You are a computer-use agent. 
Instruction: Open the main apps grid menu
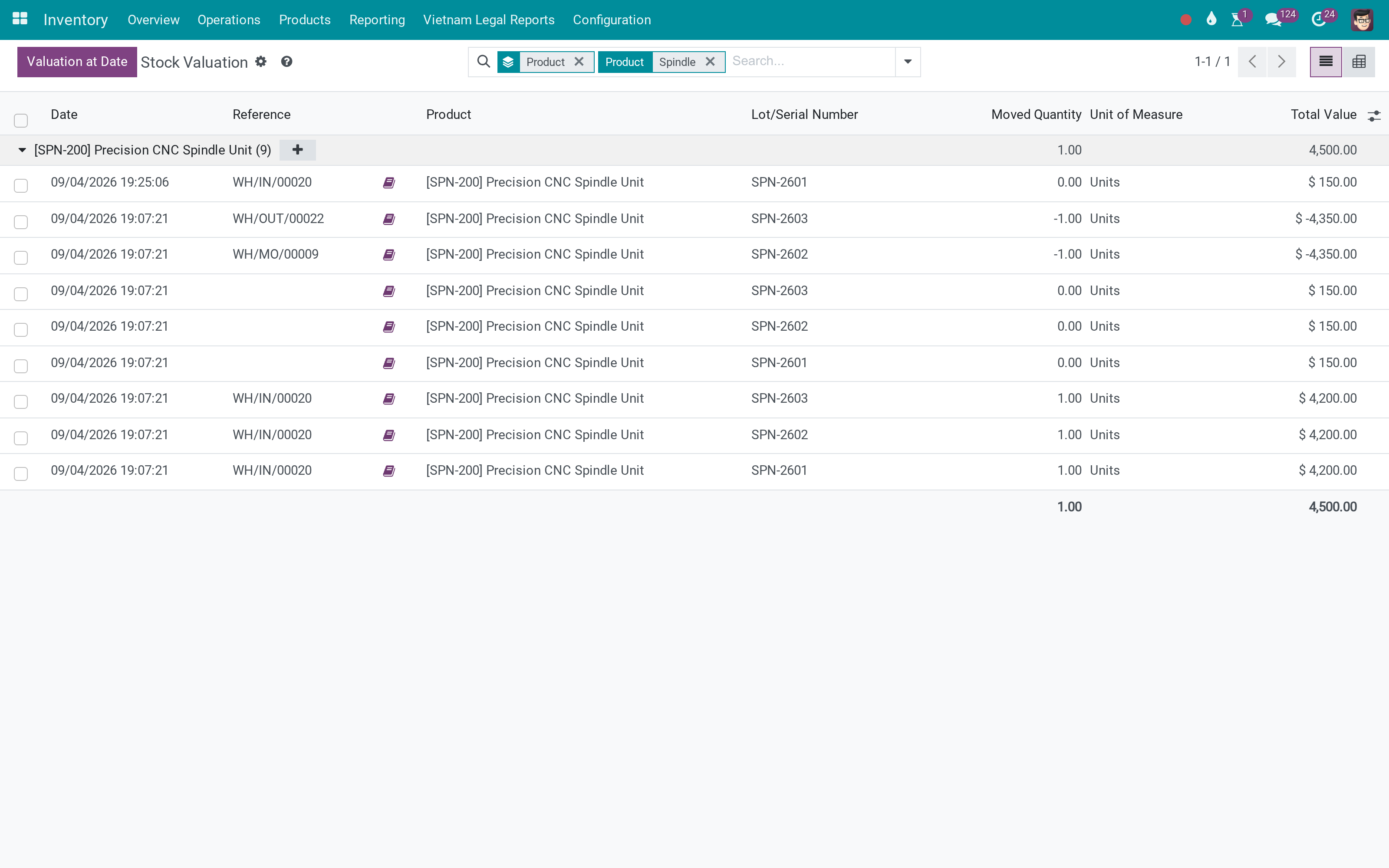pyautogui.click(x=20, y=19)
